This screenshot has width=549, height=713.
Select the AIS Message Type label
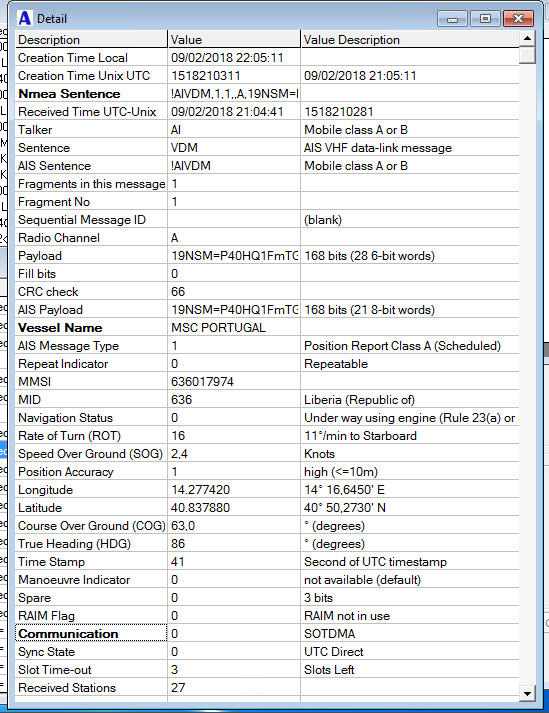click(68, 346)
